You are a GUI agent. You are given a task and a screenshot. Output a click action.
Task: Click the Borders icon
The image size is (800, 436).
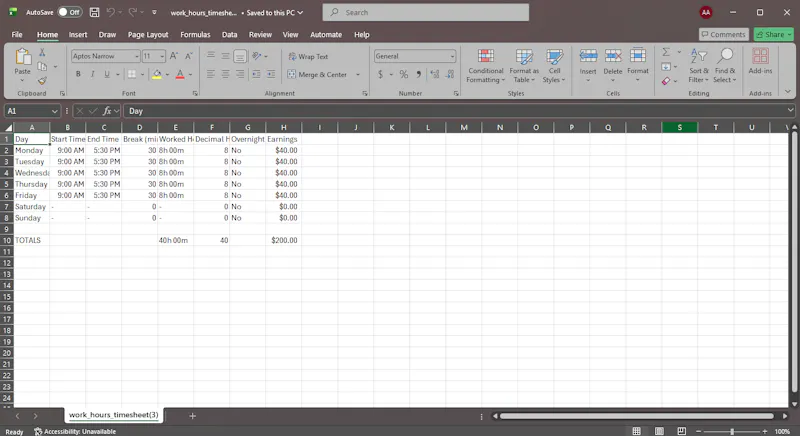(x=132, y=74)
